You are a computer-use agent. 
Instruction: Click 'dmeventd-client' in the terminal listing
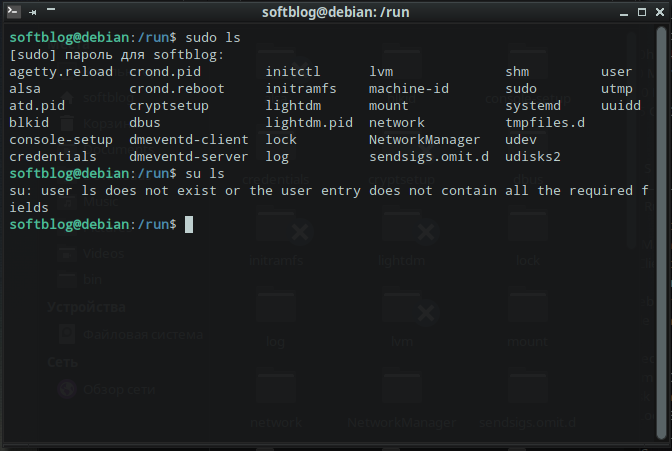click(189, 140)
